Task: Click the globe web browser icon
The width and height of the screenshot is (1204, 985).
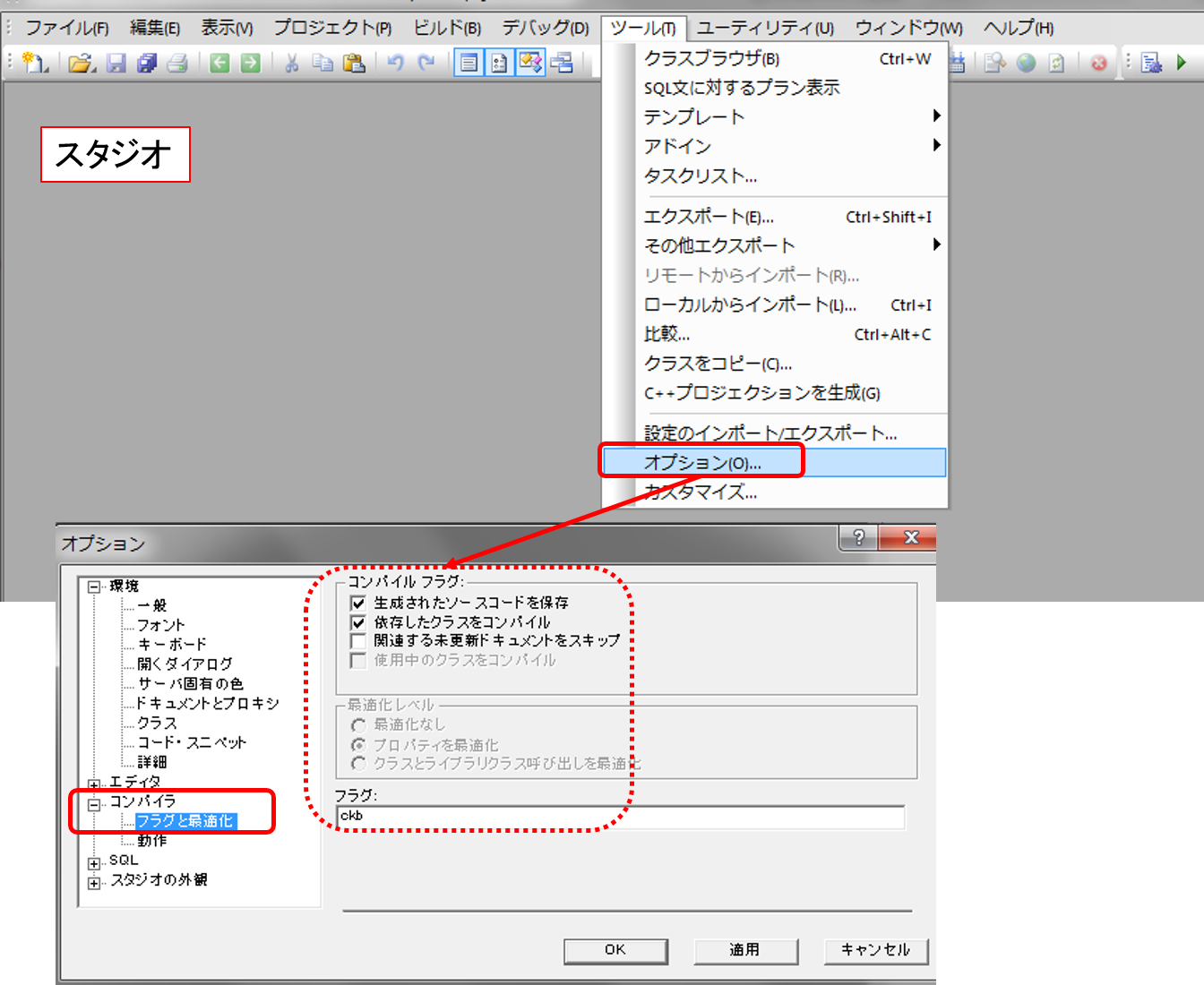Action: coord(1027,63)
